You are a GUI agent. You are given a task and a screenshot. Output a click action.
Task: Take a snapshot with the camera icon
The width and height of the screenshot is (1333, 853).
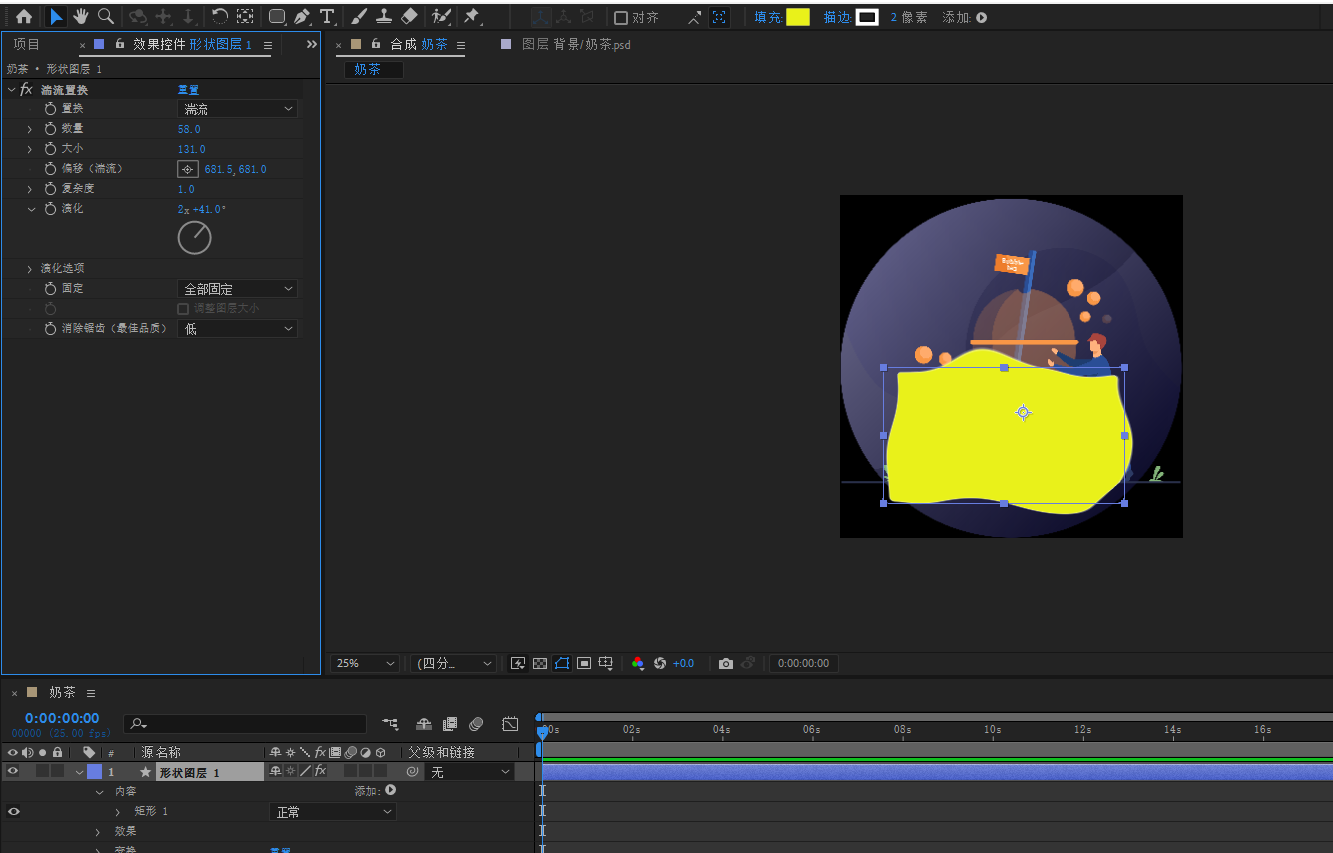point(726,663)
